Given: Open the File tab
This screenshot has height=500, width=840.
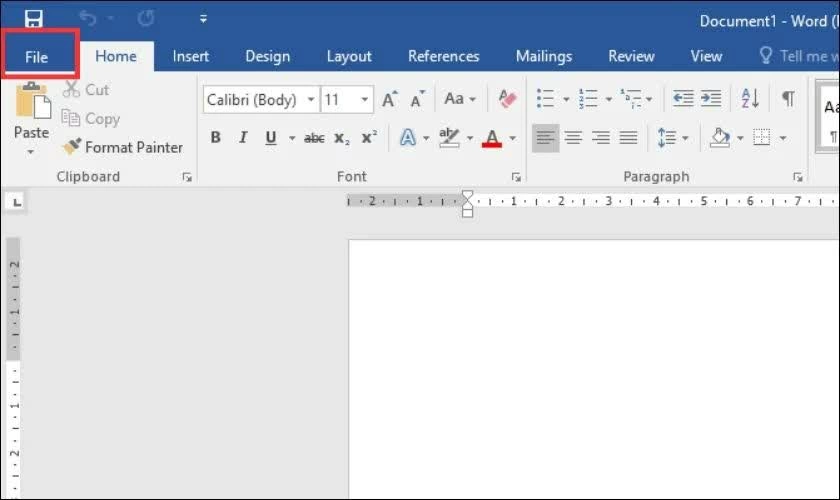Looking at the screenshot, I should 36,57.
